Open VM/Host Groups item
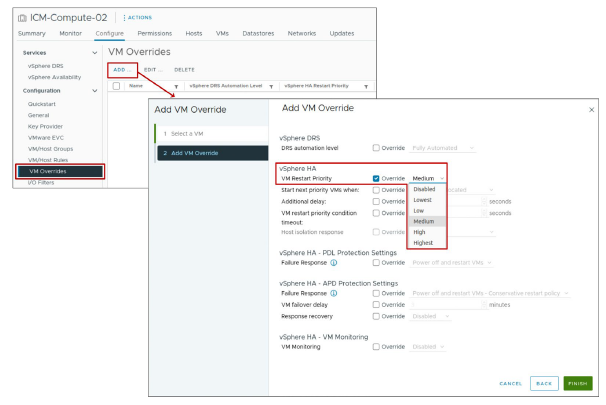The height and width of the screenshot is (405, 606). (x=51, y=149)
